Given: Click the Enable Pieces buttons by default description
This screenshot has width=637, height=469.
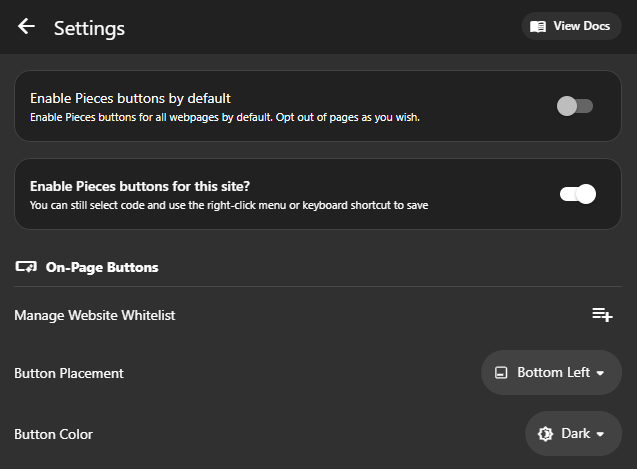Looking at the screenshot, I should pos(224,117).
